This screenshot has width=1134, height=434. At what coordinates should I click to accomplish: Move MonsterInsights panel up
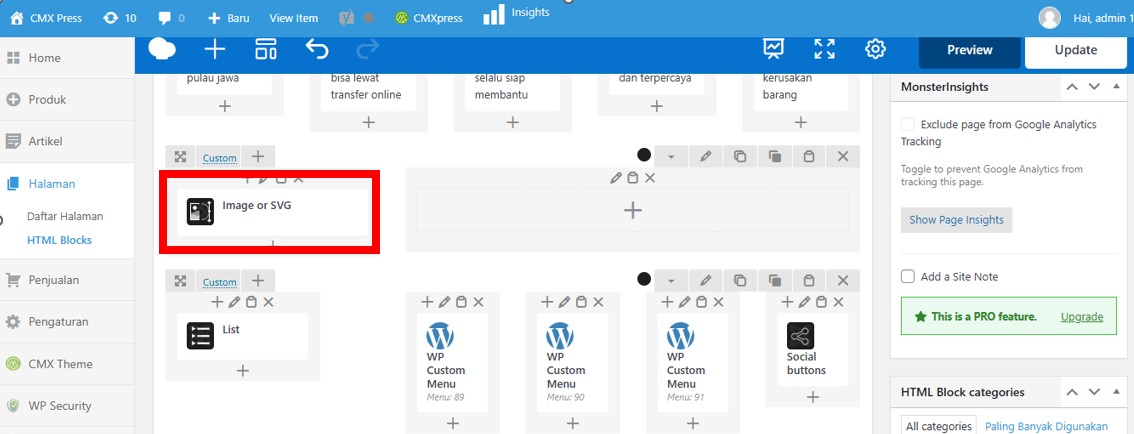coord(1072,87)
